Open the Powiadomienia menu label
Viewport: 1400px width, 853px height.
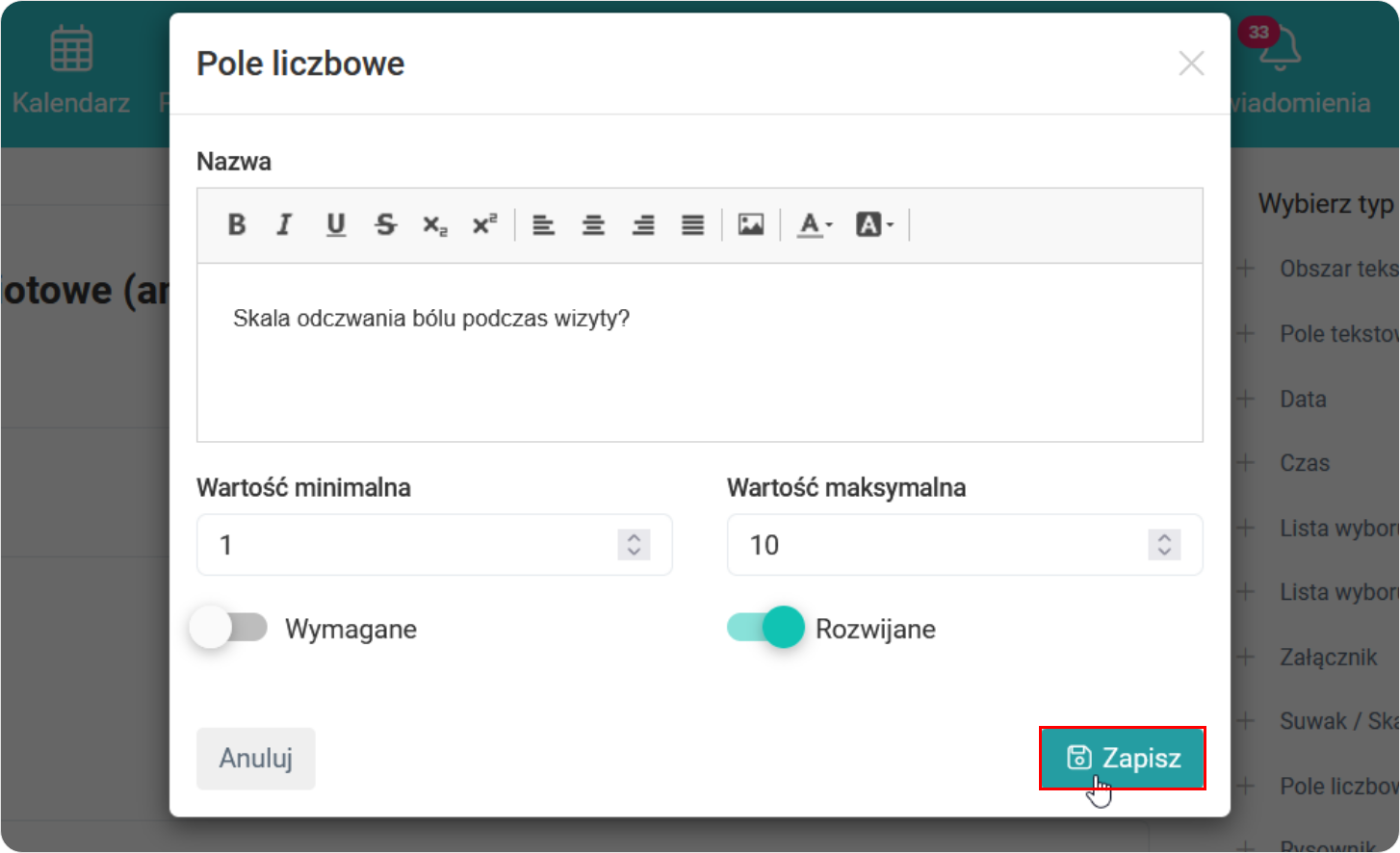coord(1301,102)
